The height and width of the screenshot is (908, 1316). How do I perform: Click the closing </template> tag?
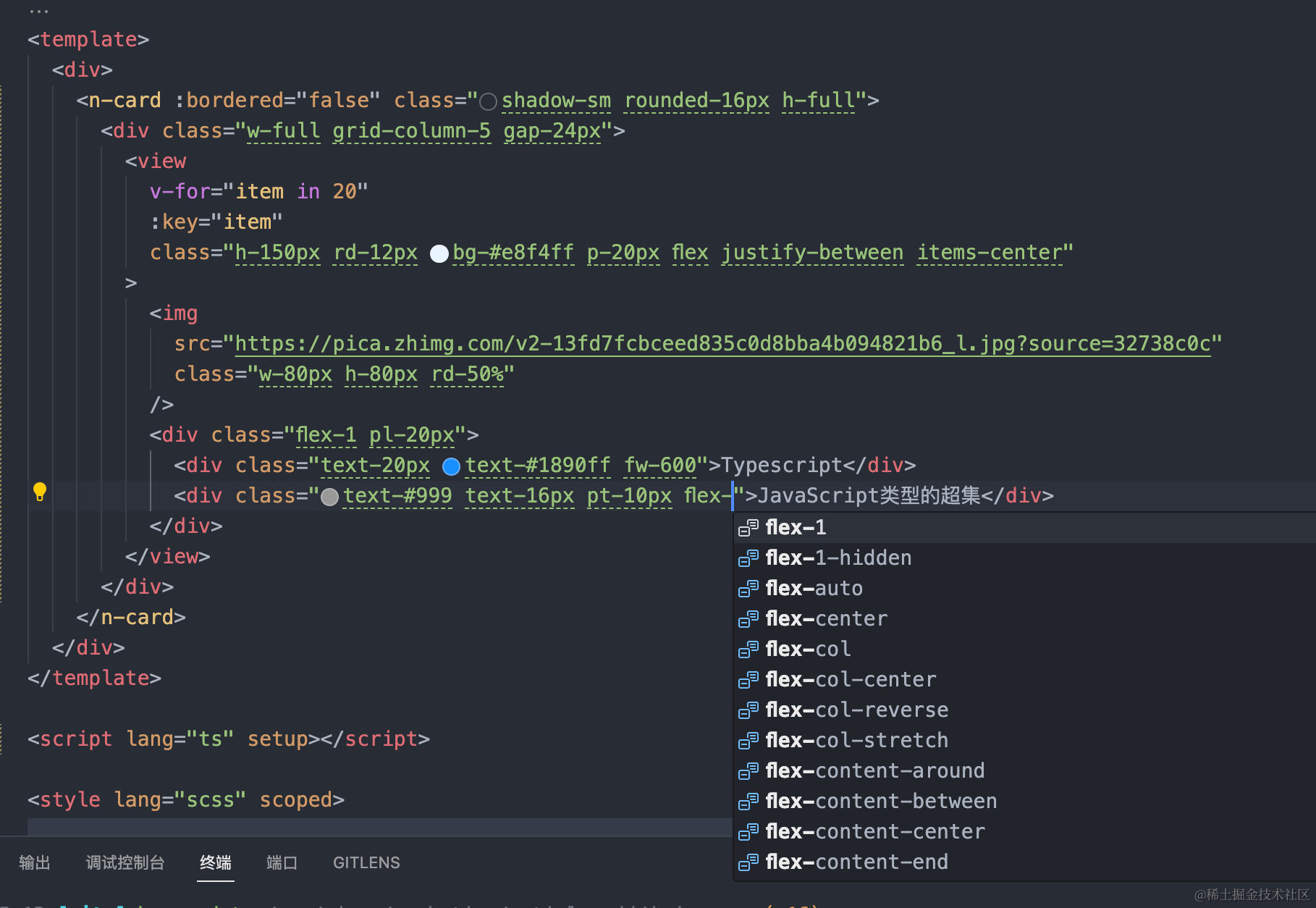point(94,678)
